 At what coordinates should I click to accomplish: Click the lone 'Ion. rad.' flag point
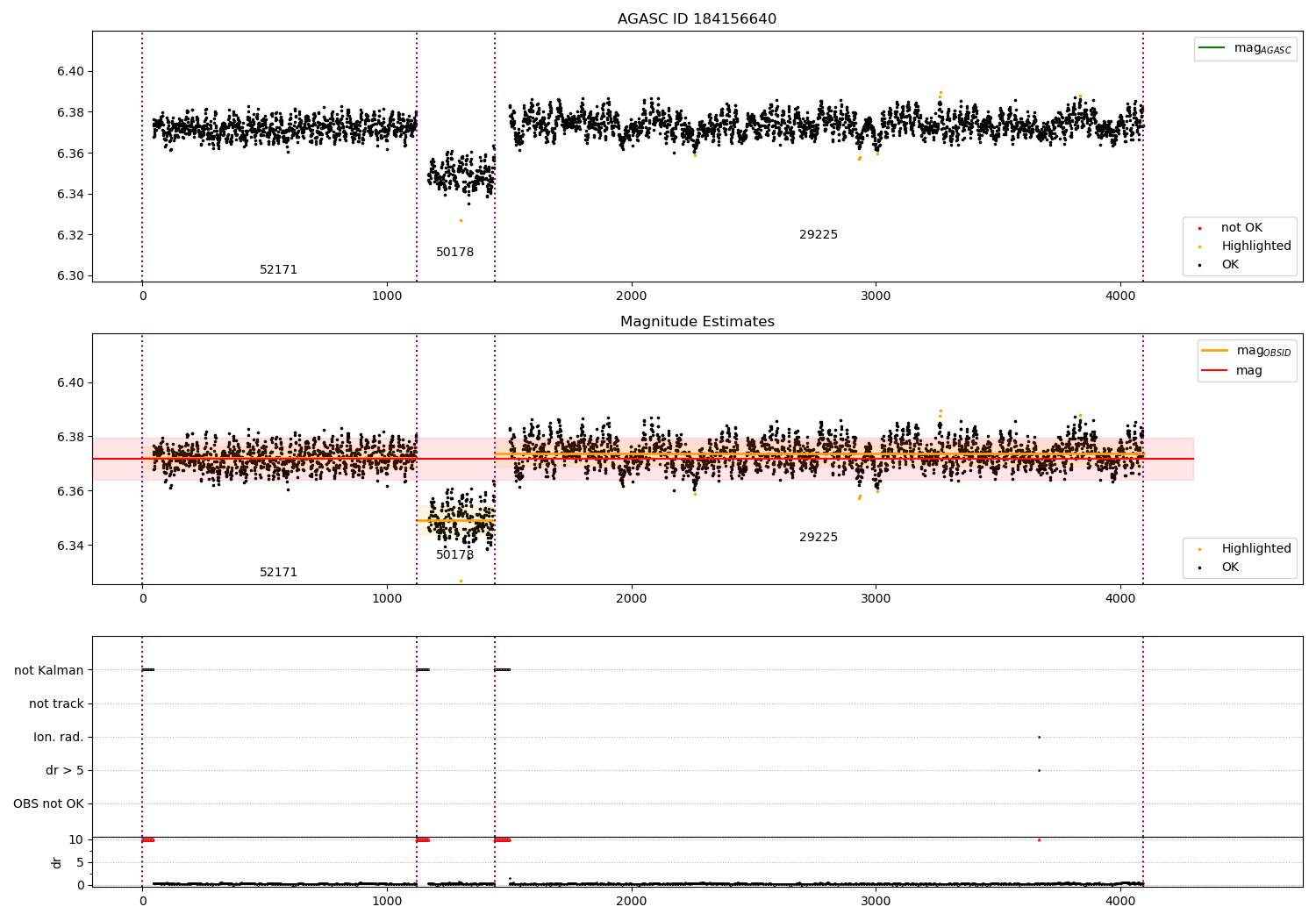(1039, 737)
